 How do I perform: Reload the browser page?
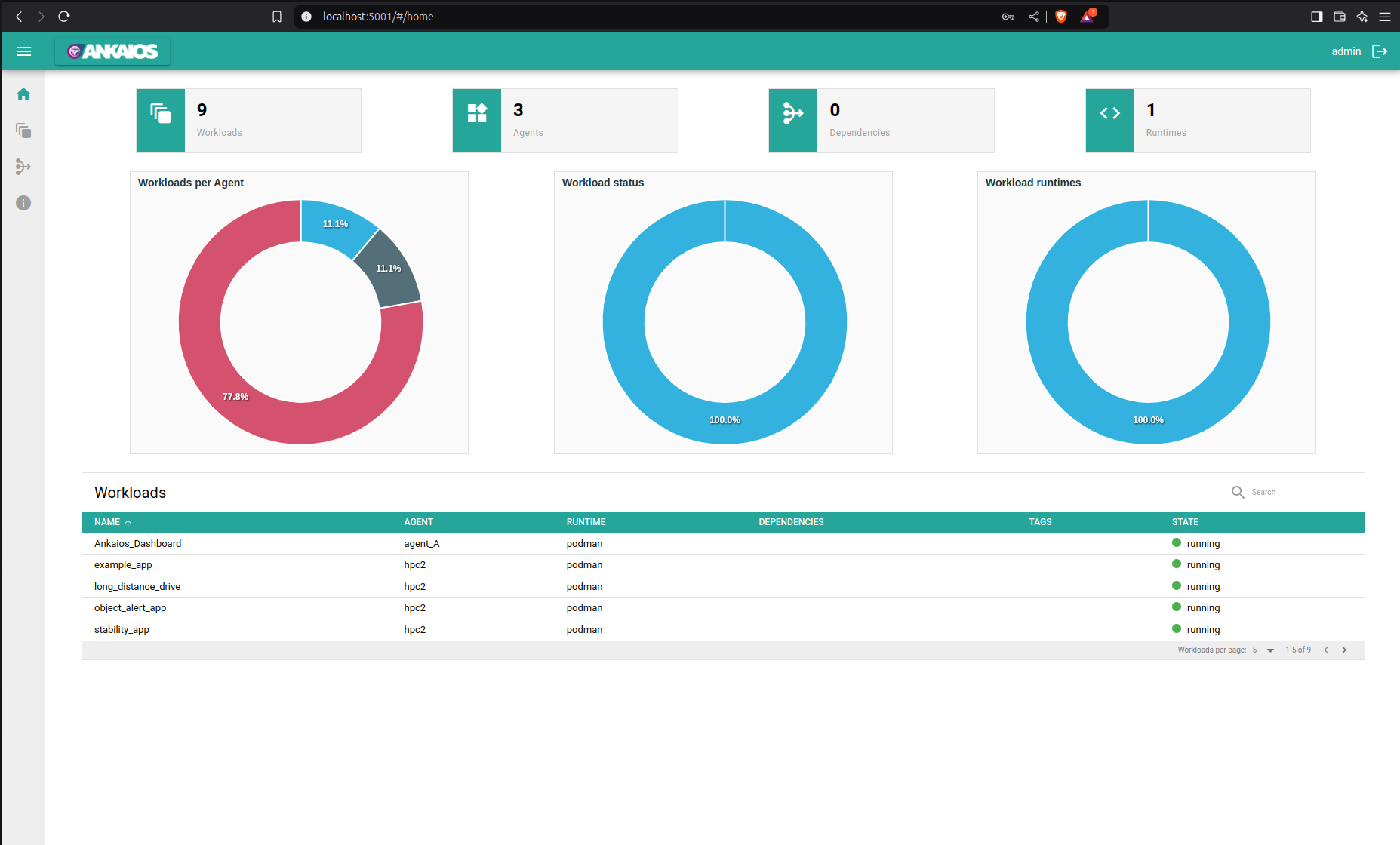64,17
